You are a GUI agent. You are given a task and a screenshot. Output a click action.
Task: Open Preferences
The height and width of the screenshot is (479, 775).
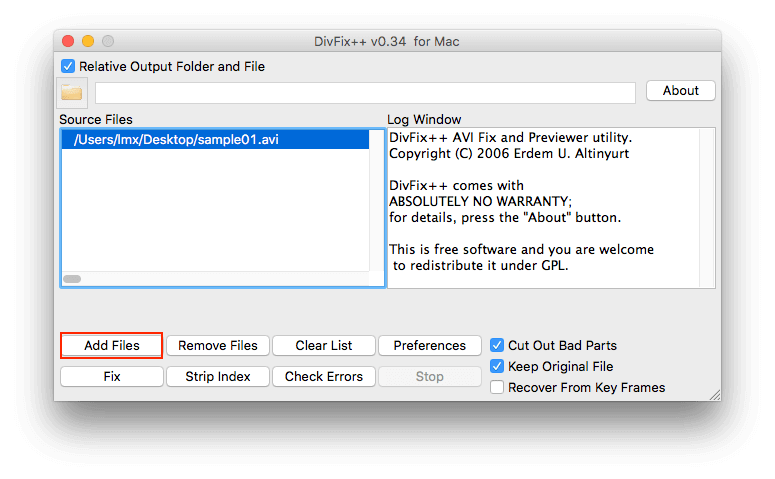429,345
